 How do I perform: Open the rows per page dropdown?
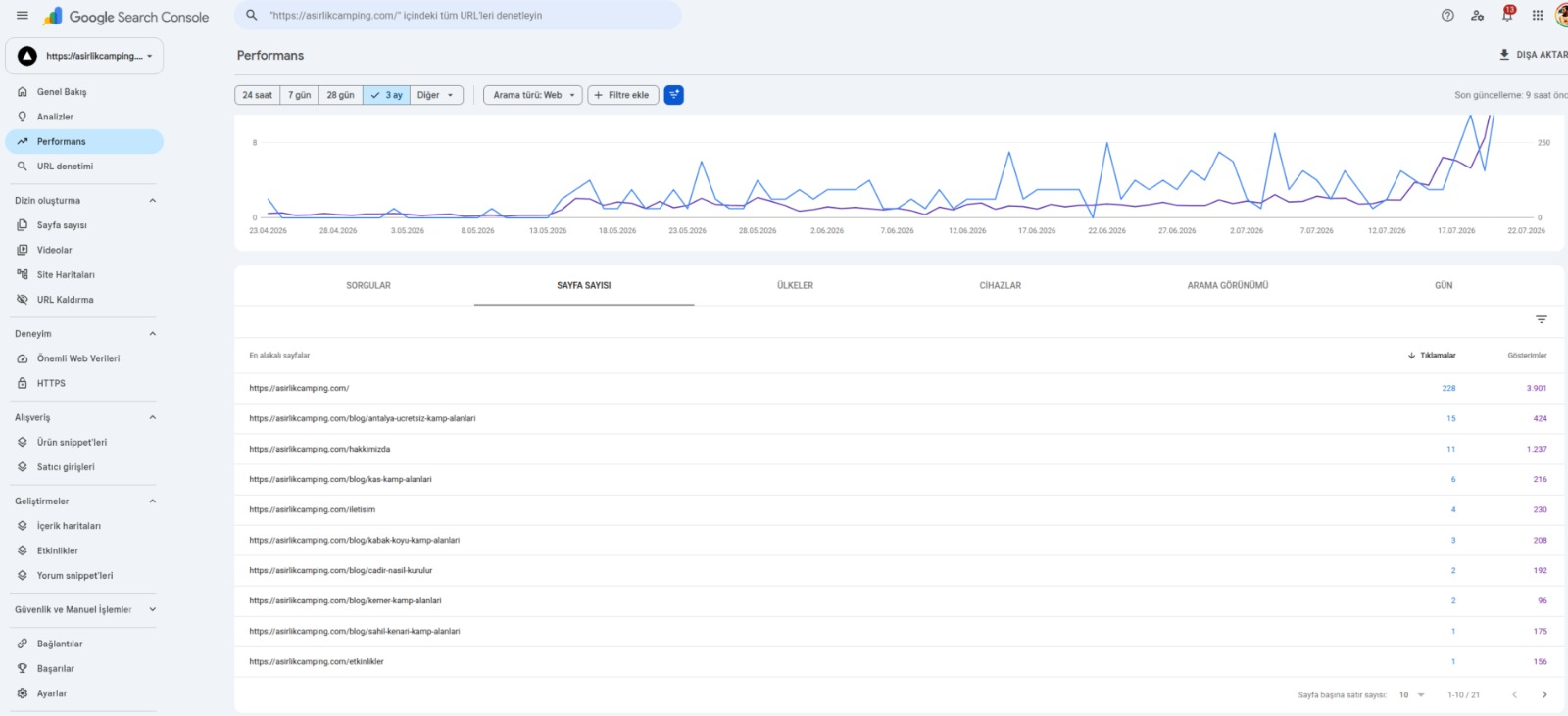click(1412, 695)
